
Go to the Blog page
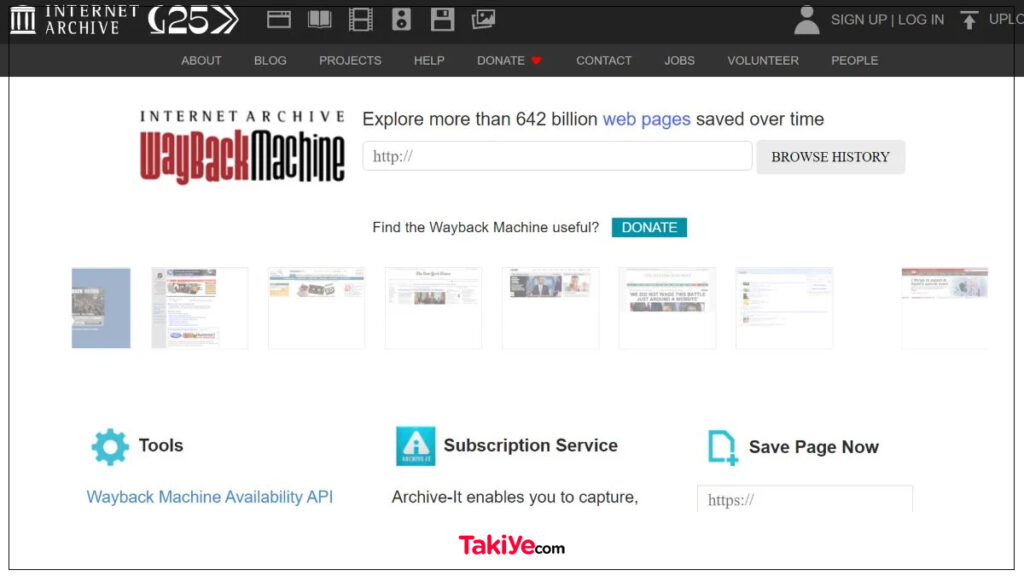pyautogui.click(x=270, y=61)
